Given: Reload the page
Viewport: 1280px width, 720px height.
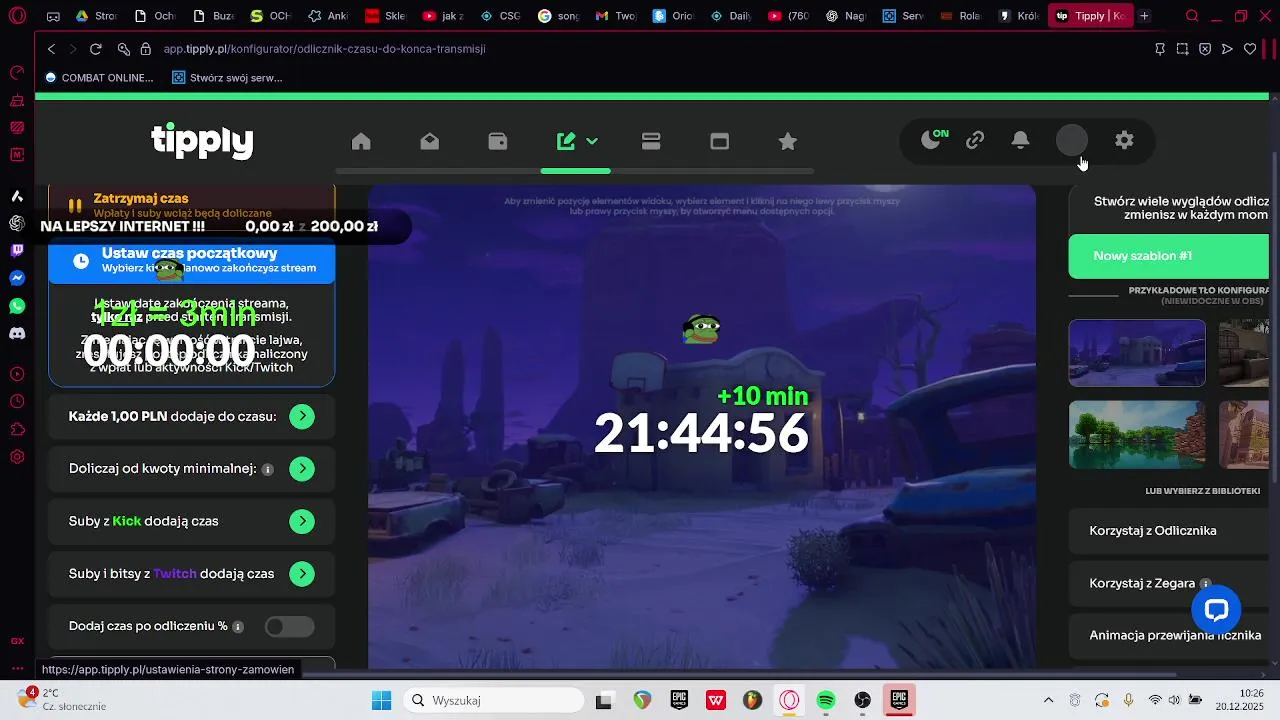Looking at the screenshot, I should pyautogui.click(x=95, y=49).
